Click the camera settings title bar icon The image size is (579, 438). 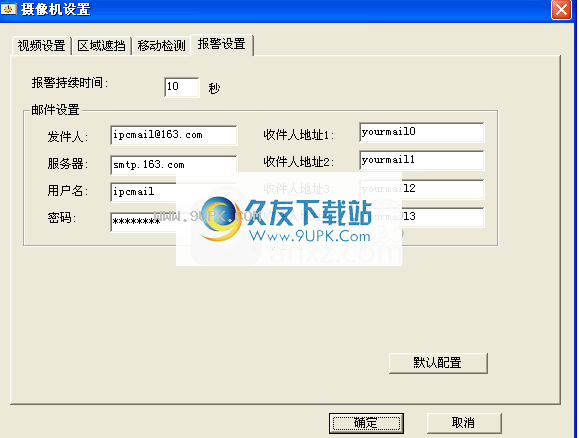tap(8, 9)
